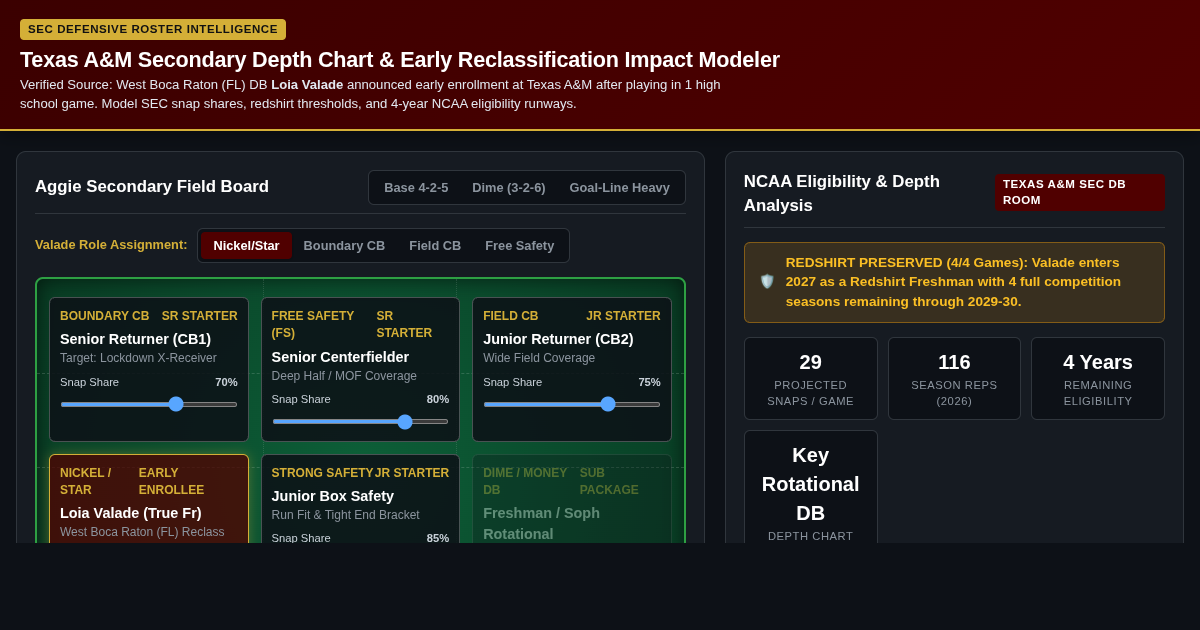The image size is (1200, 630).
Task: Adjust Field CB snap share slider
Action: pyautogui.click(x=572, y=404)
